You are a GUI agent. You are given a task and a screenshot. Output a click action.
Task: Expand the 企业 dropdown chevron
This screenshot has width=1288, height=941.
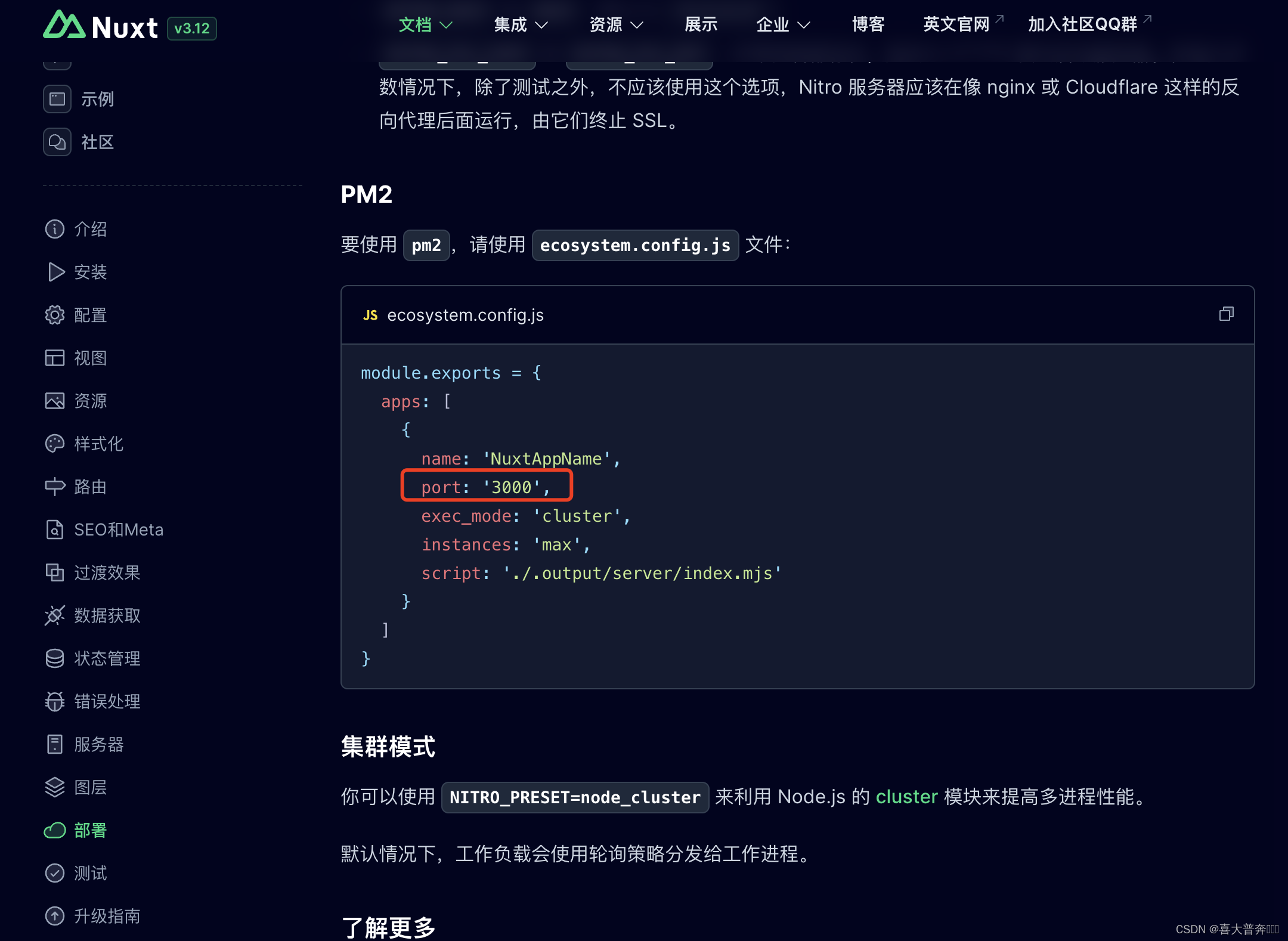[804, 25]
